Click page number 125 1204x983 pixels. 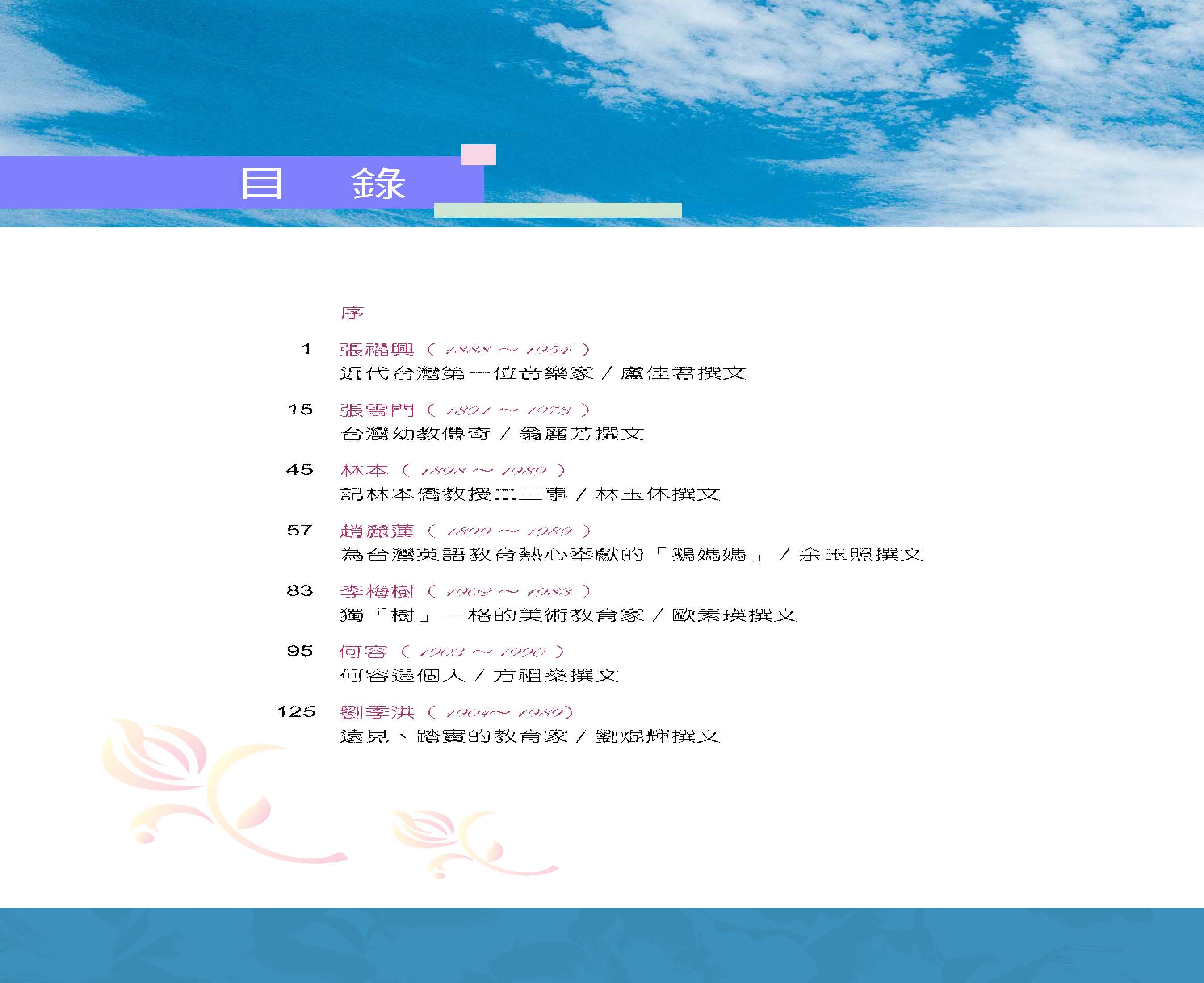[296, 712]
